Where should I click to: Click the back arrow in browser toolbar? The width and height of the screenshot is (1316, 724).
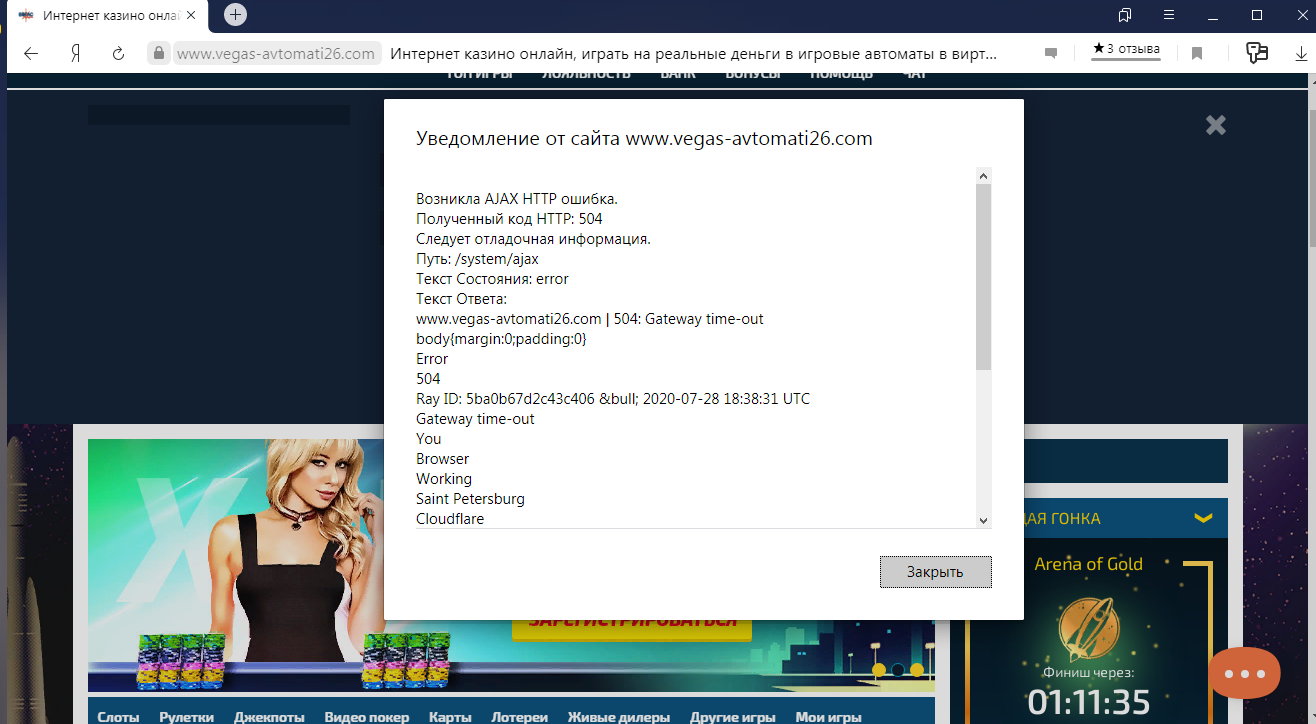[x=31, y=53]
